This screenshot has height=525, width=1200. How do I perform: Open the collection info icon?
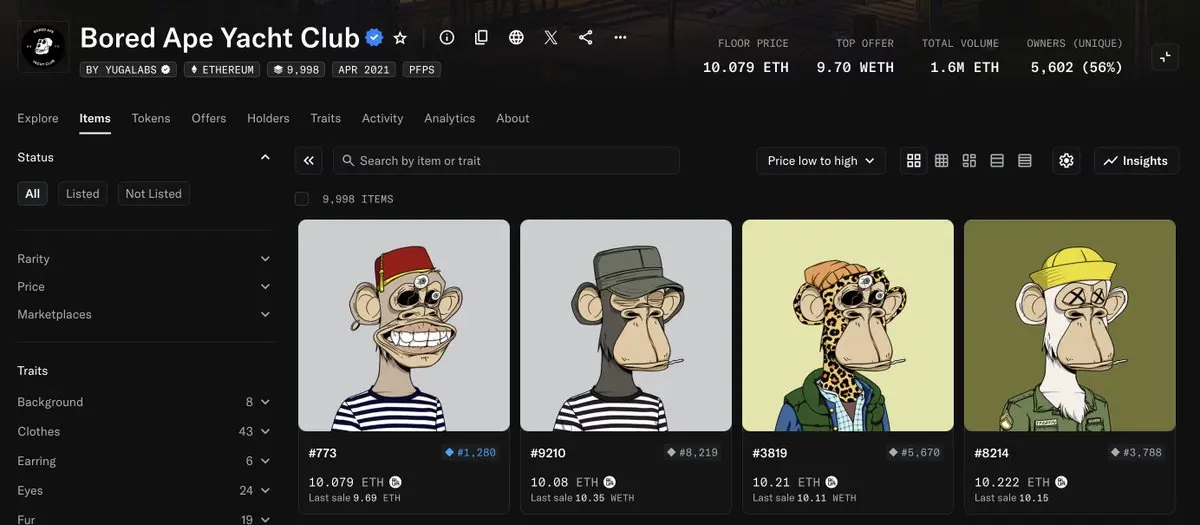coord(447,38)
